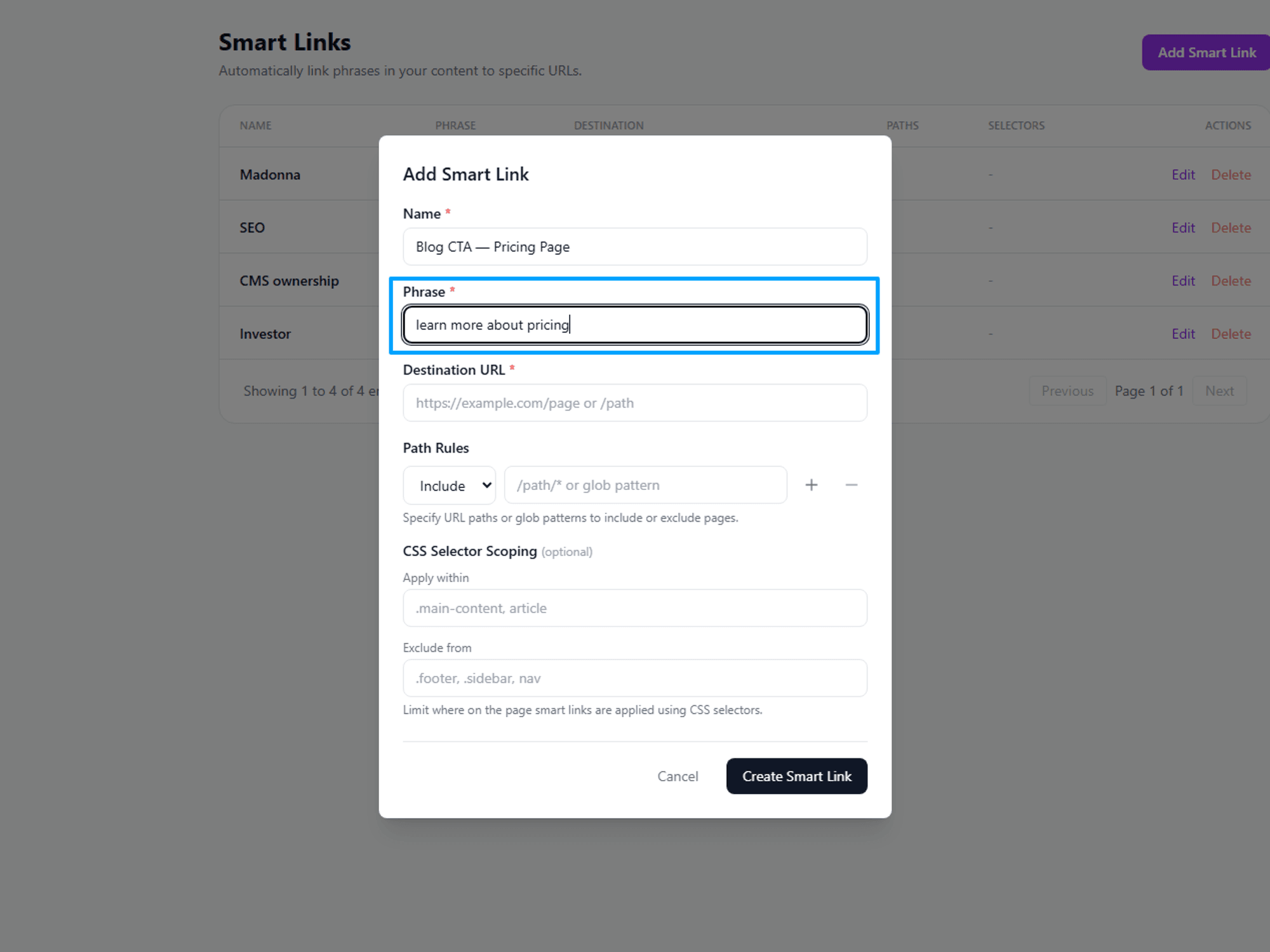
Task: Click the purple Add Smart Link button
Action: pyautogui.click(x=1205, y=52)
